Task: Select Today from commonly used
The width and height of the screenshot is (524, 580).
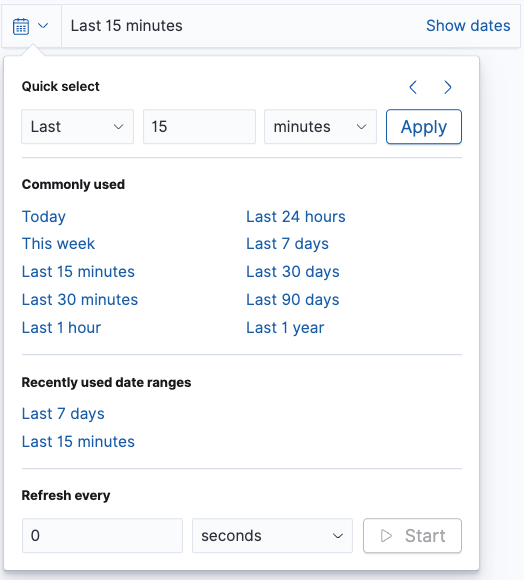Action: click(x=44, y=217)
